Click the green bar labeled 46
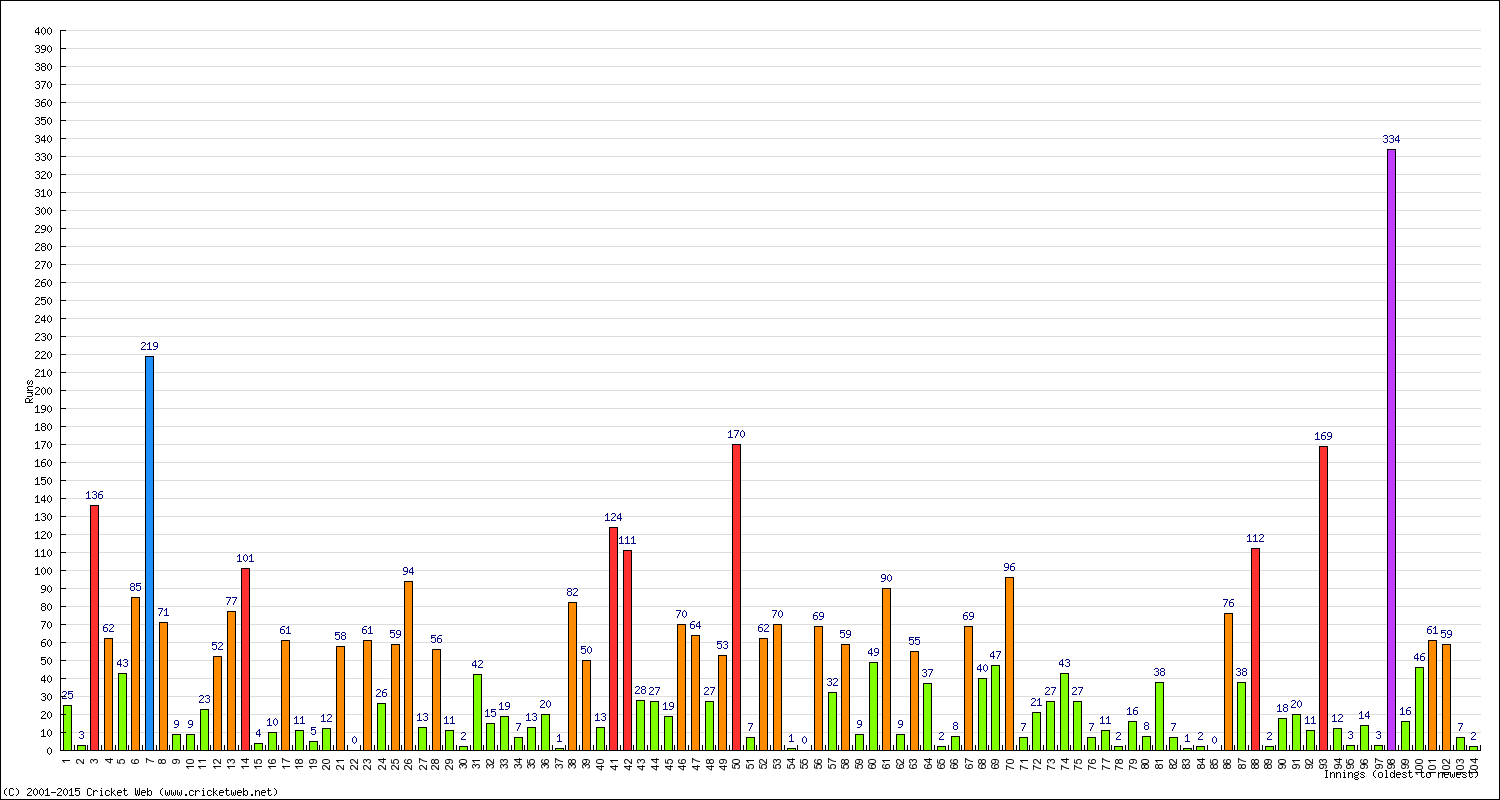This screenshot has height=800, width=1500. [1419, 709]
